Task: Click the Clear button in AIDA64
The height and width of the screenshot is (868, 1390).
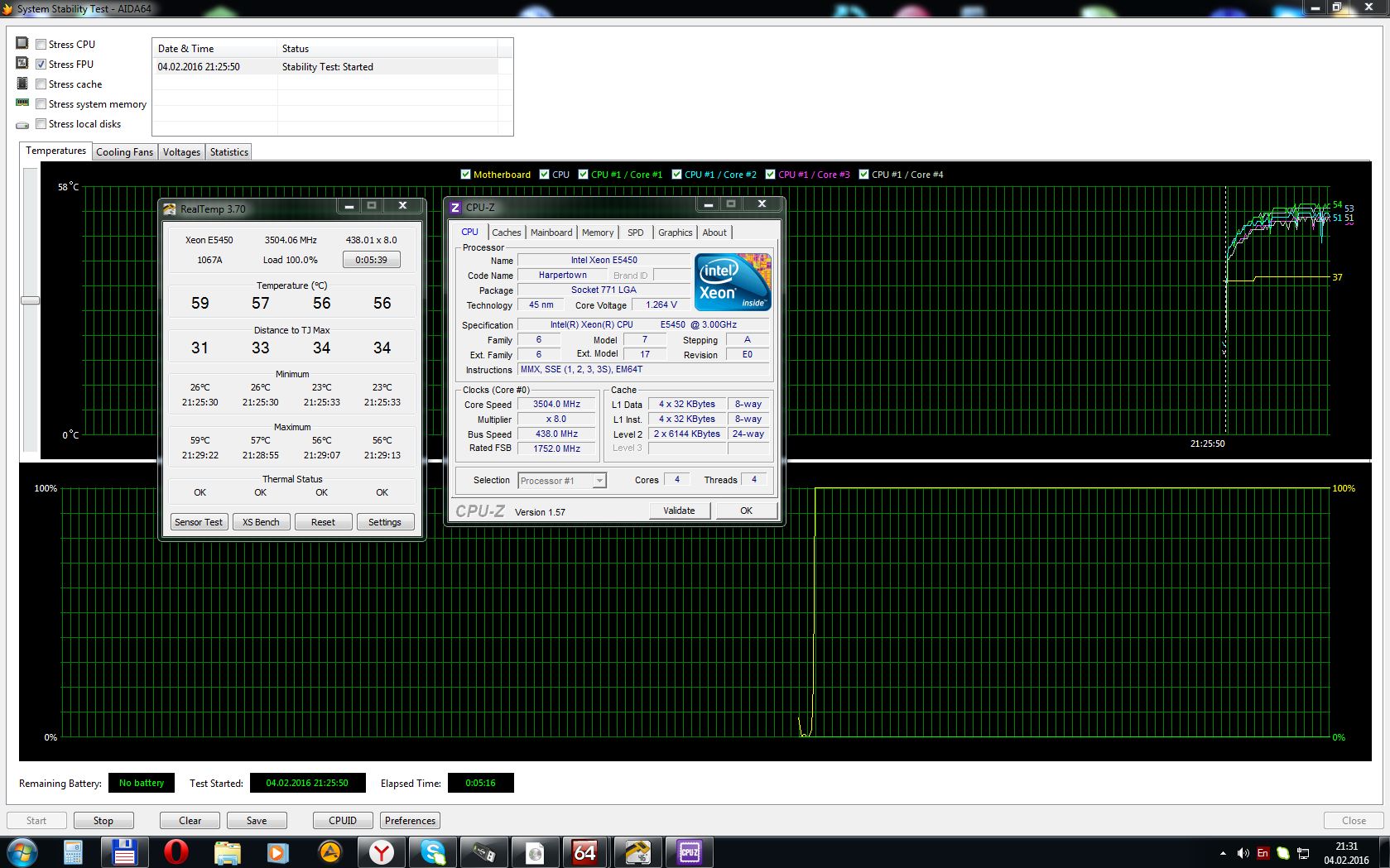Action: pos(190,821)
